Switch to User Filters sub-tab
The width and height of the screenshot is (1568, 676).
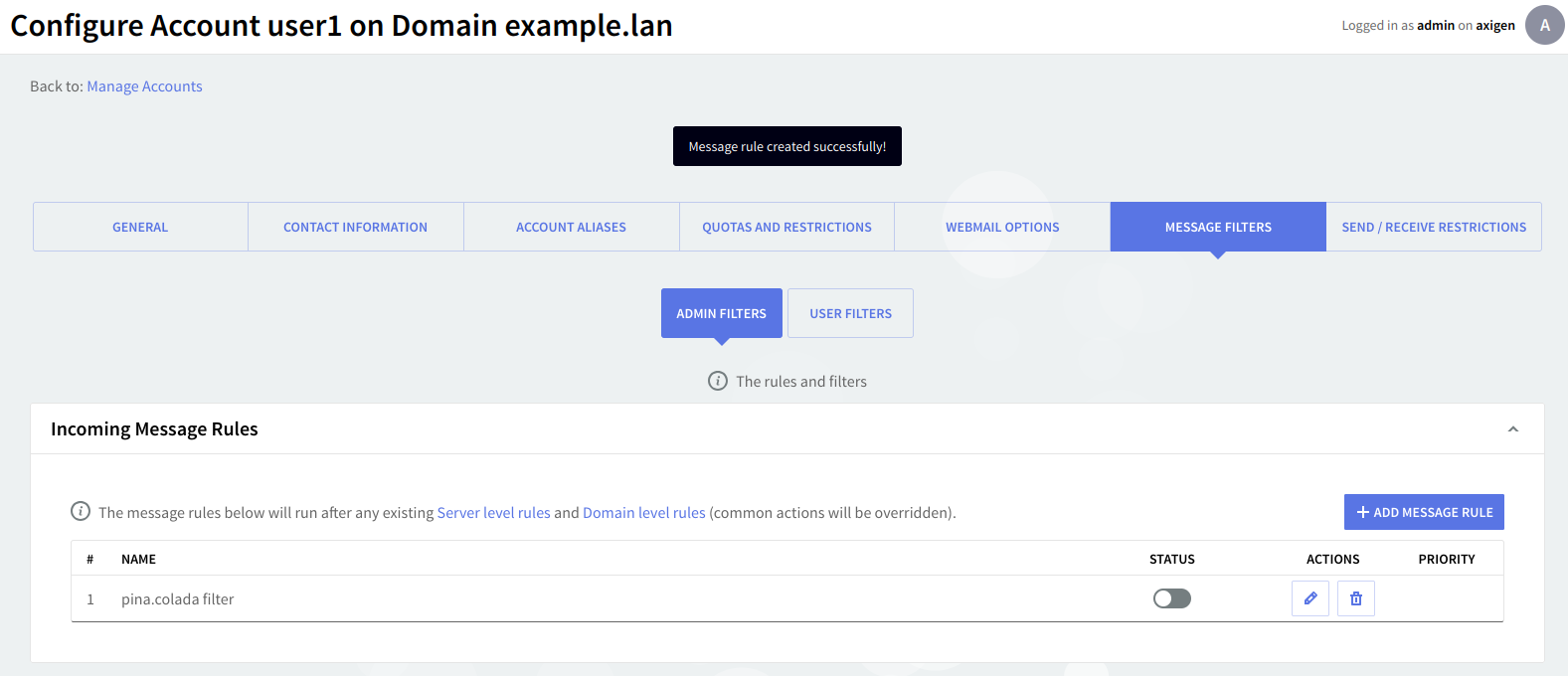coord(850,313)
